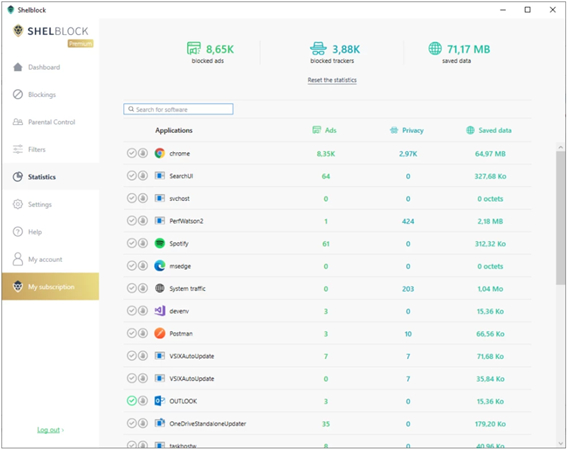The height and width of the screenshot is (450, 567).
Task: Click the blocked ads icon at top
Action: (x=193, y=48)
